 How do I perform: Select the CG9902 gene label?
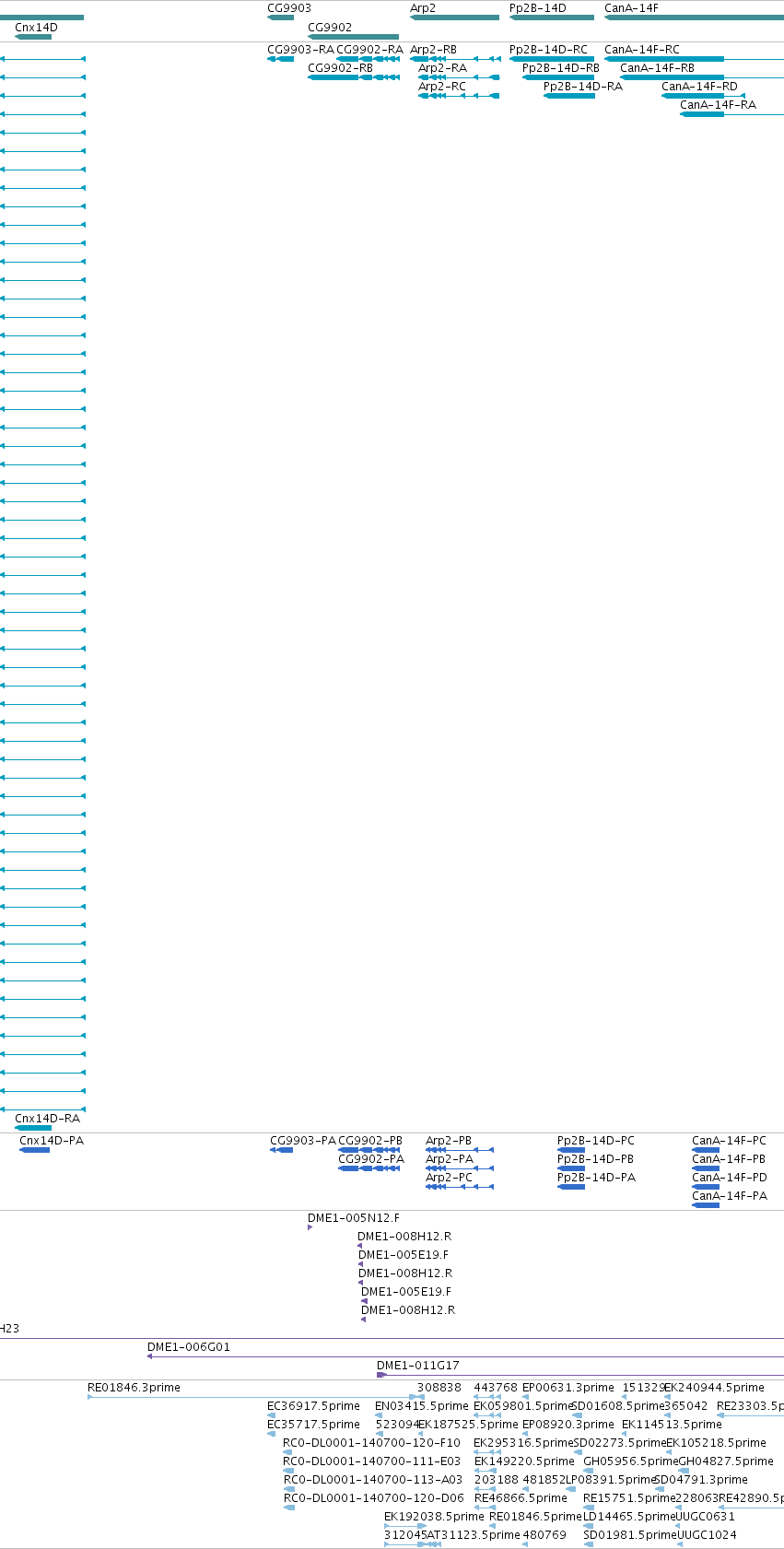click(x=330, y=28)
